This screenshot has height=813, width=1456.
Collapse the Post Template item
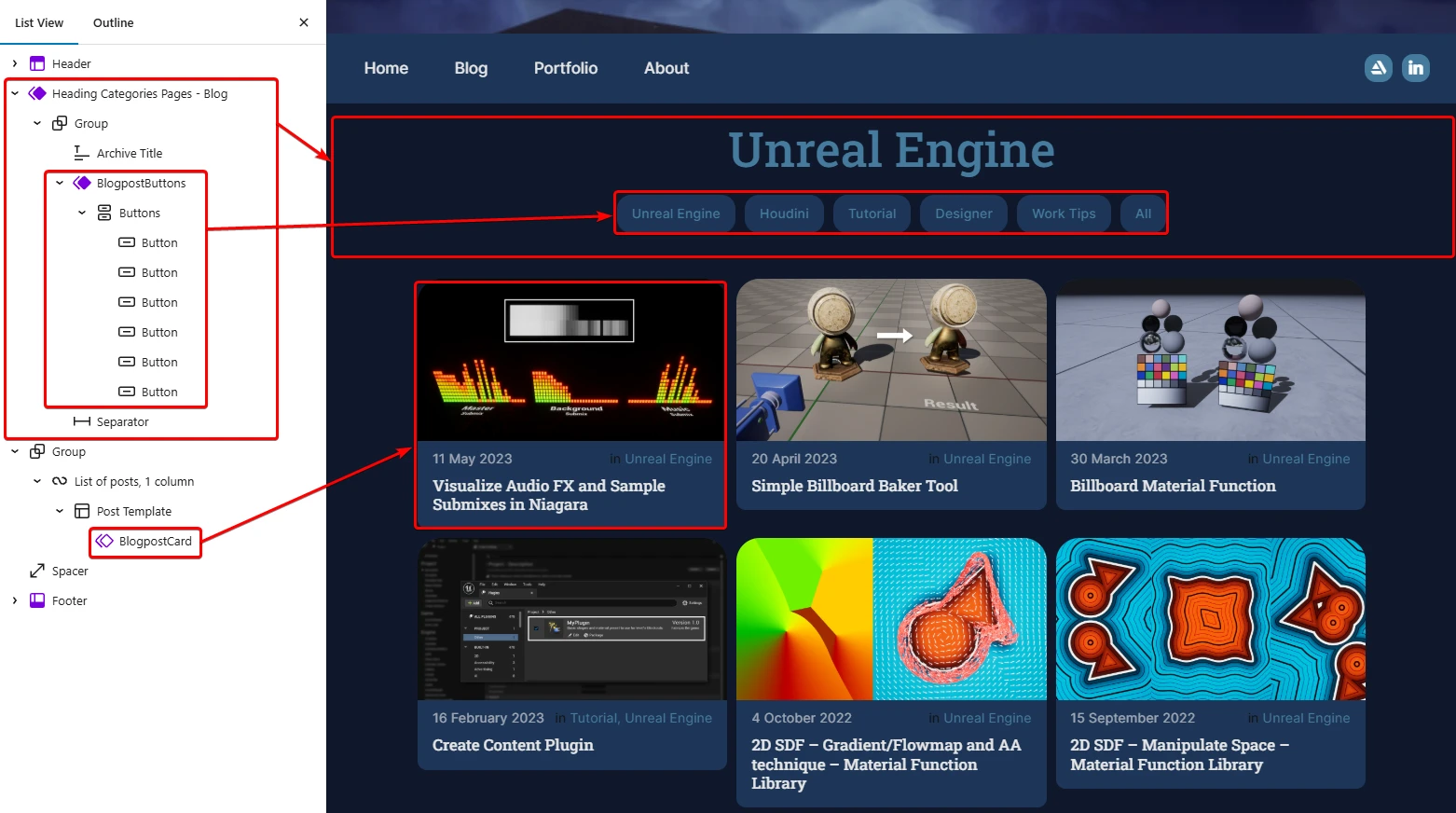(x=60, y=511)
